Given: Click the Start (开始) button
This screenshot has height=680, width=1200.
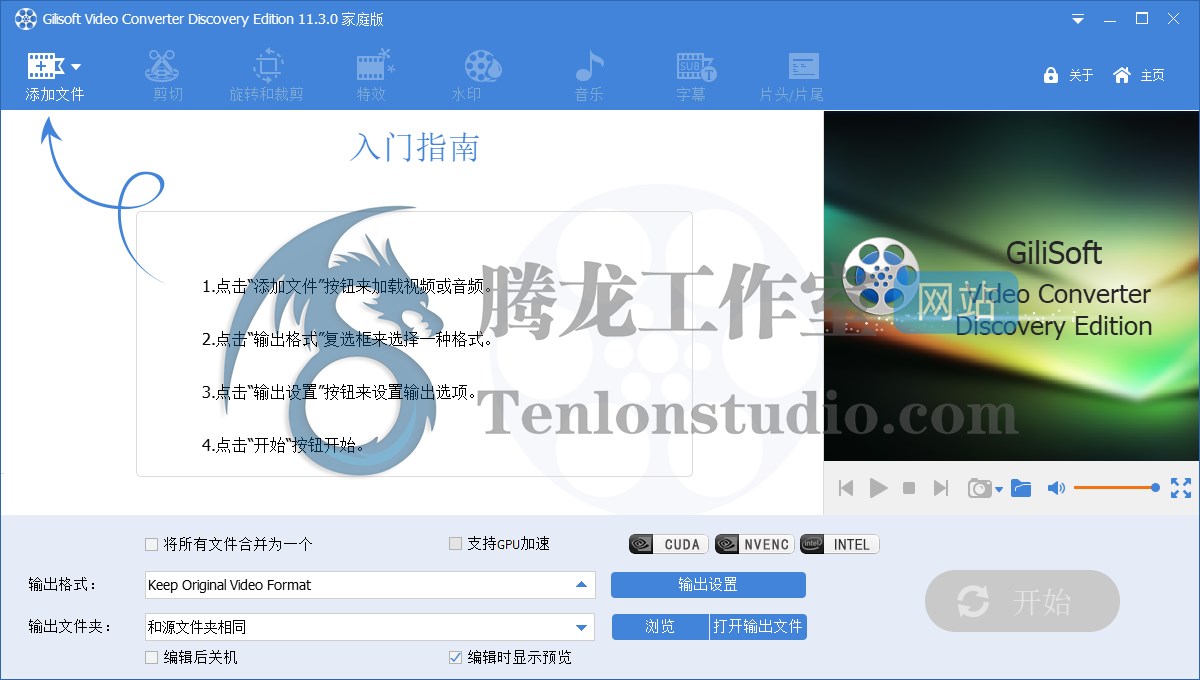Looking at the screenshot, I should (x=1022, y=601).
